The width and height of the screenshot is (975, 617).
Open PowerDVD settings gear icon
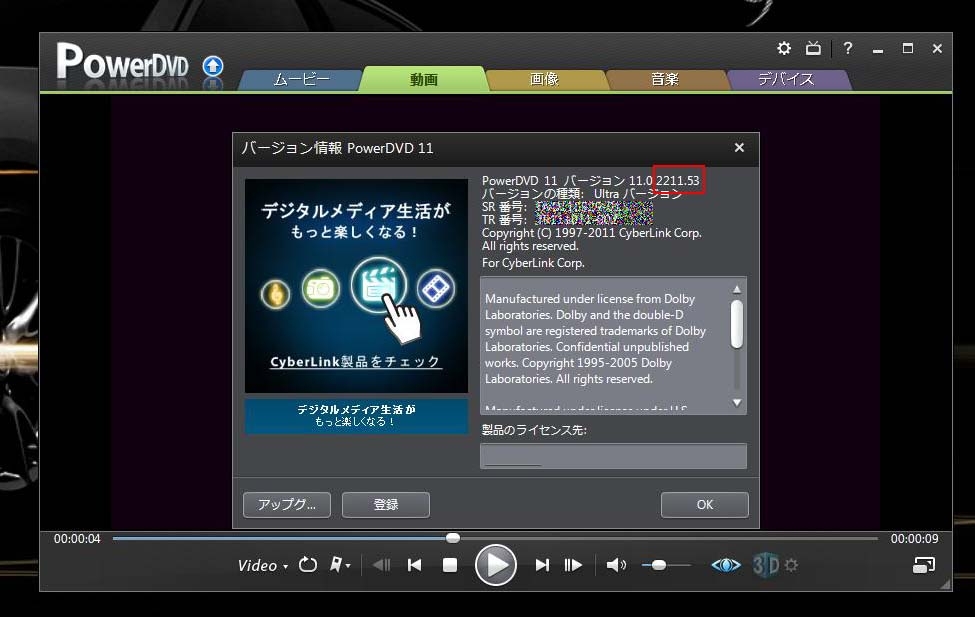(784, 48)
